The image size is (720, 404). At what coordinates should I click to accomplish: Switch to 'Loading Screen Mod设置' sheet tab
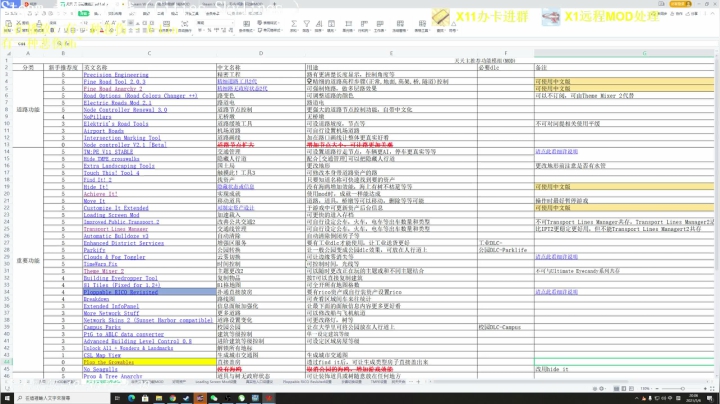pos(215,382)
